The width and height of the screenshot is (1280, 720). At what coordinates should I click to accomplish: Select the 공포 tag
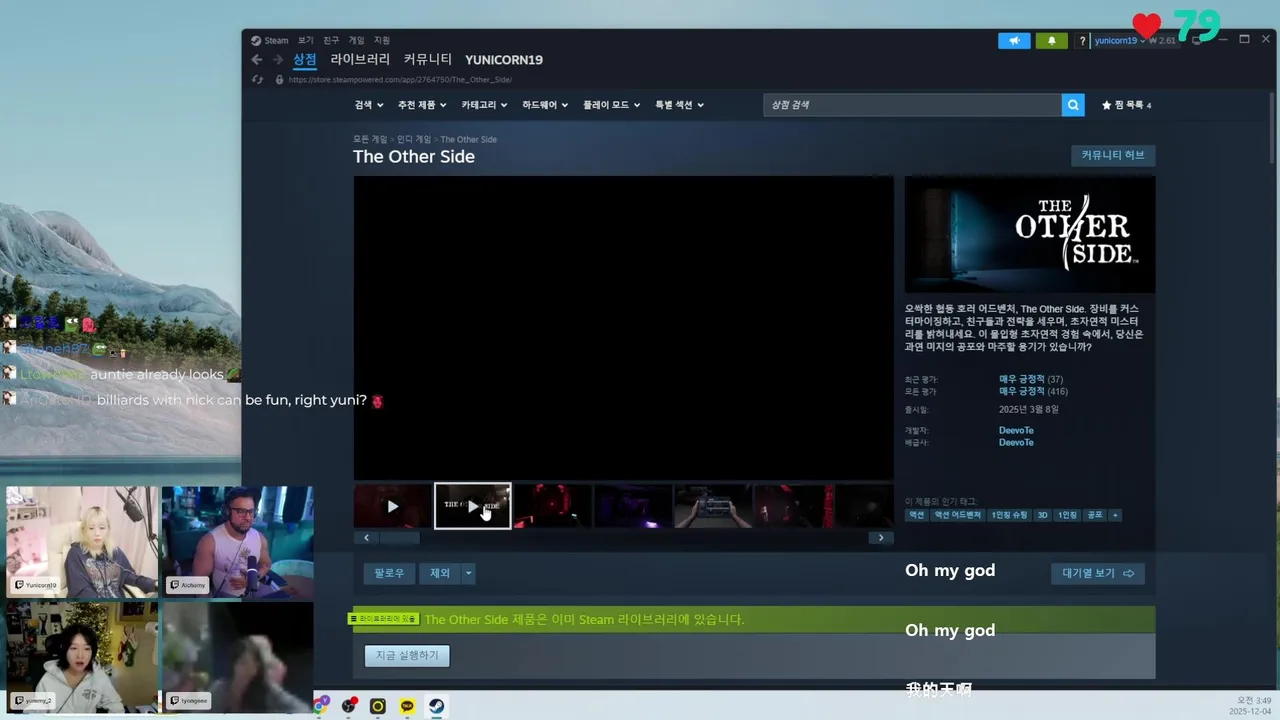click(x=1094, y=515)
